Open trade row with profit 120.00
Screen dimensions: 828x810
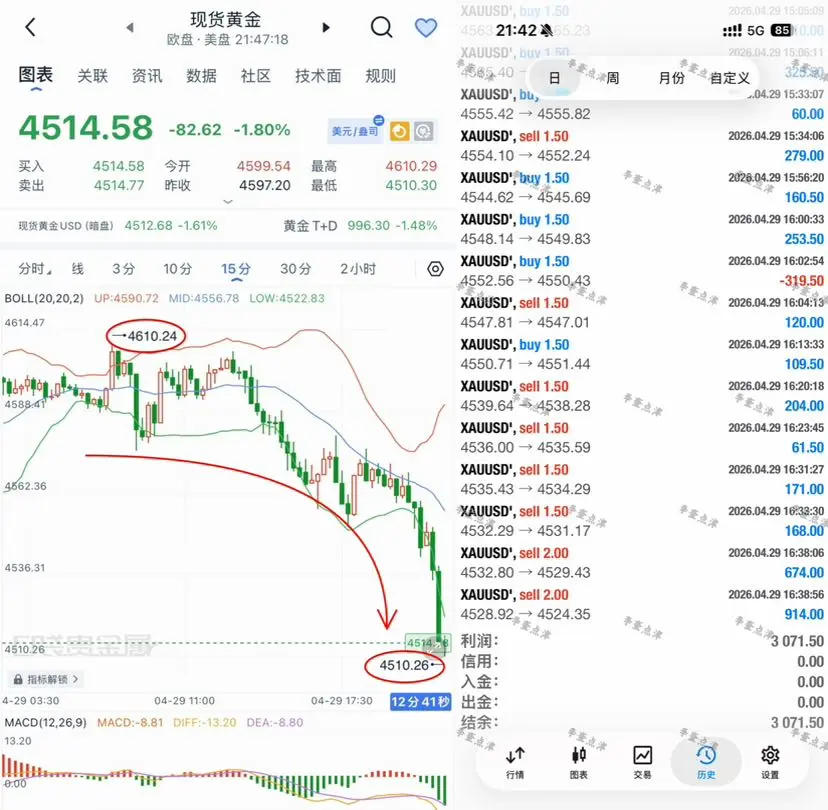[642, 313]
